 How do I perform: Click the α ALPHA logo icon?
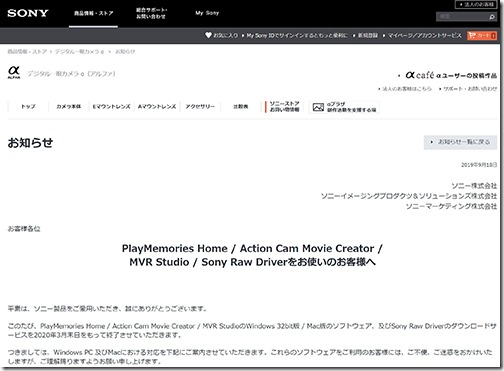click(14, 72)
